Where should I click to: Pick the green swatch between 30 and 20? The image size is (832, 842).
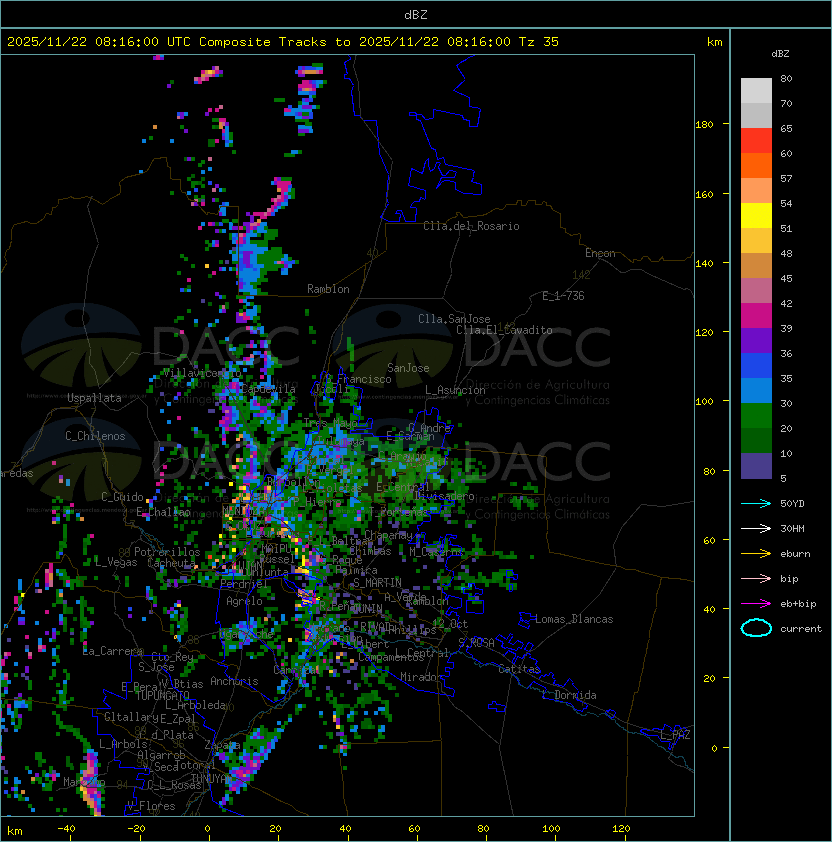(756, 416)
